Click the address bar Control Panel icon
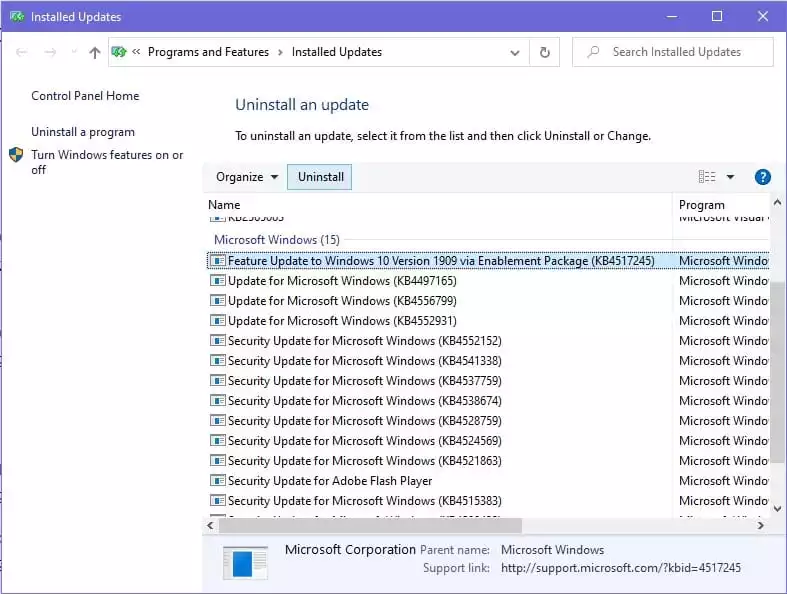Viewport: 787px width, 594px height. [119, 52]
